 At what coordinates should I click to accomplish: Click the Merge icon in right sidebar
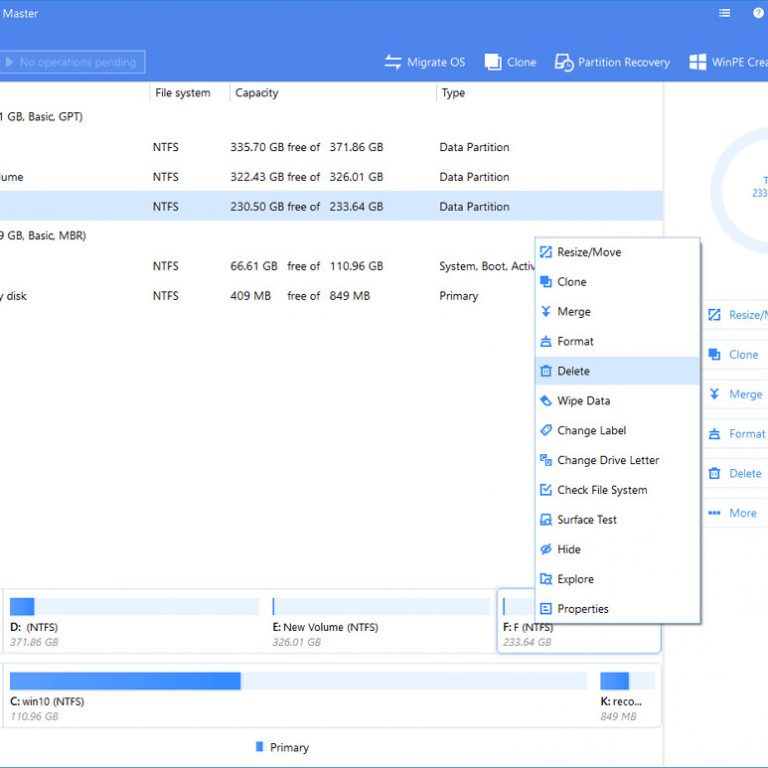point(714,394)
